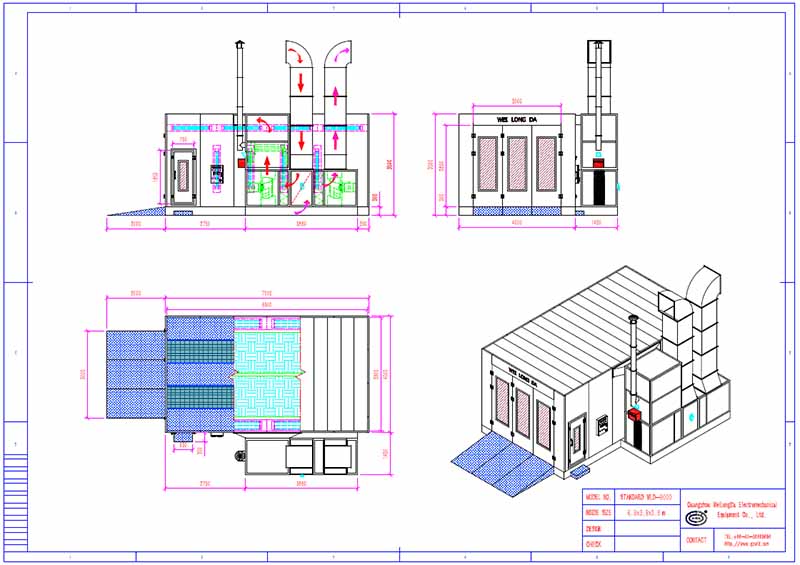Click the personnel door on side elevation
Viewport: 800px width, 565px height.
point(183,177)
